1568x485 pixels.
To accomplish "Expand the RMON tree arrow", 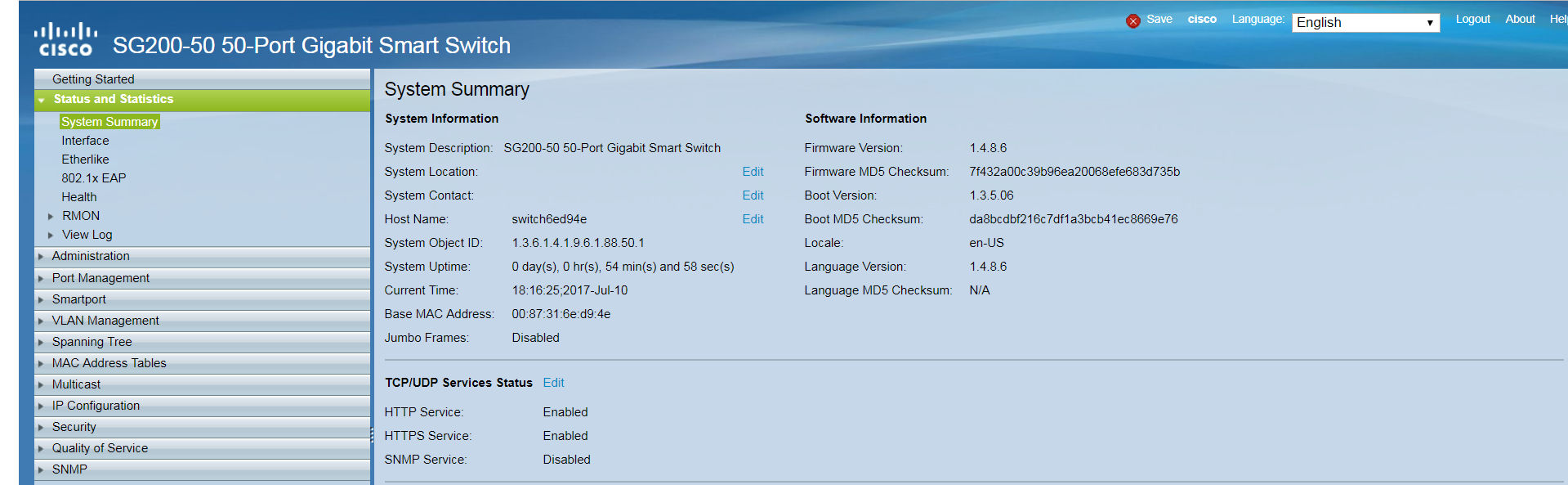I will (x=51, y=217).
